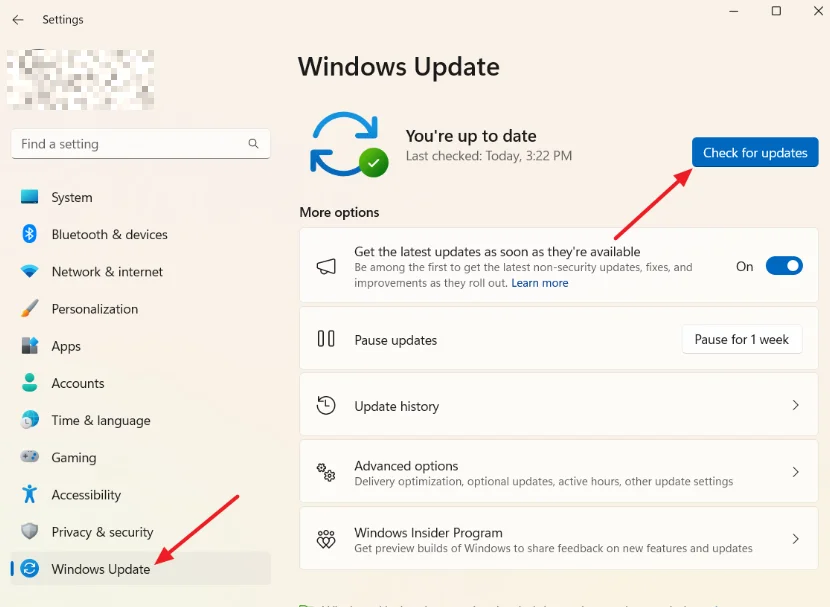
Task: Click the Windows Insider Program hearts icon
Action: (x=326, y=539)
